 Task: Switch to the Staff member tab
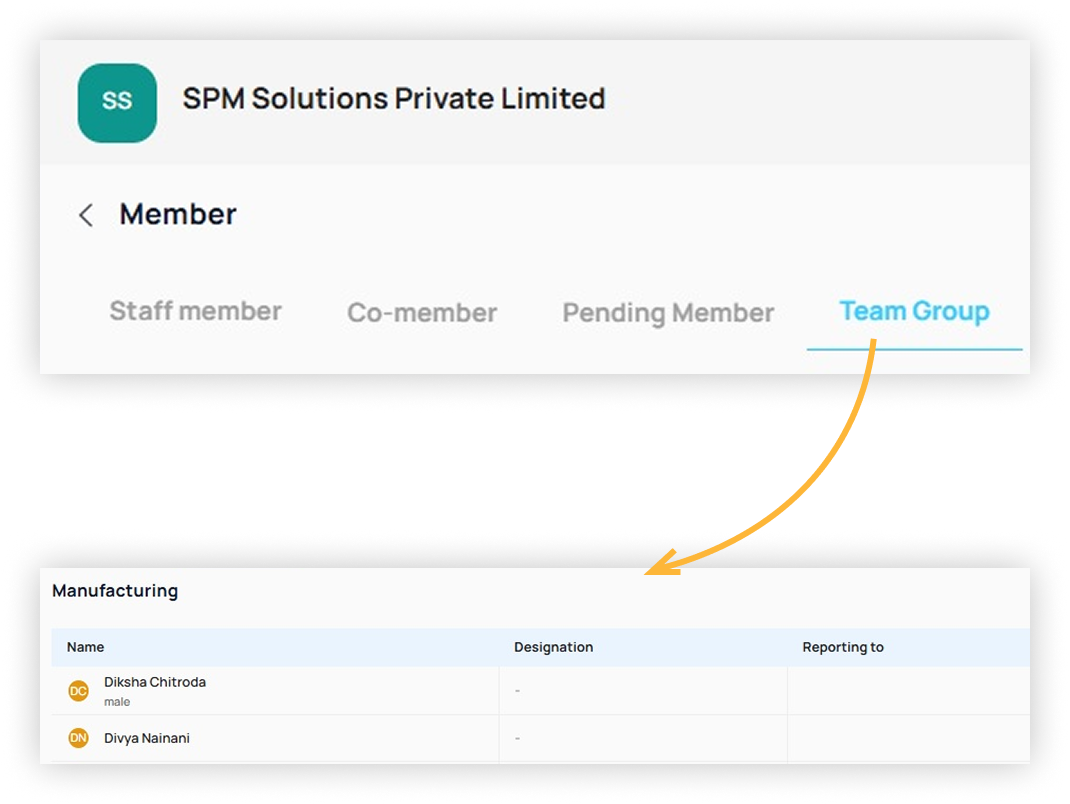pyautogui.click(x=195, y=311)
